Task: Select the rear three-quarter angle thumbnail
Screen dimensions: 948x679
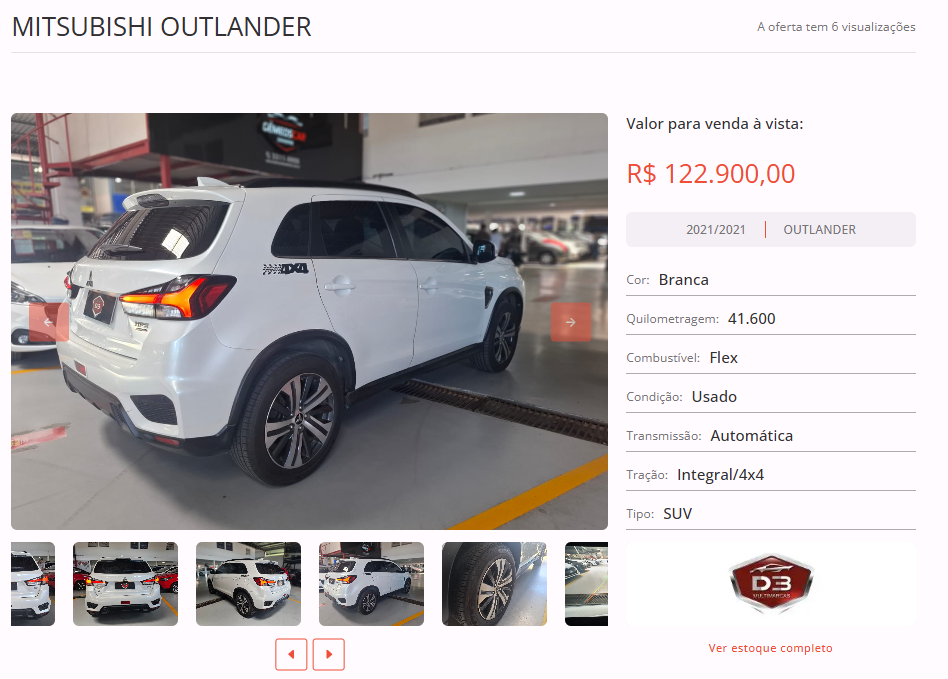Action: tap(248, 583)
